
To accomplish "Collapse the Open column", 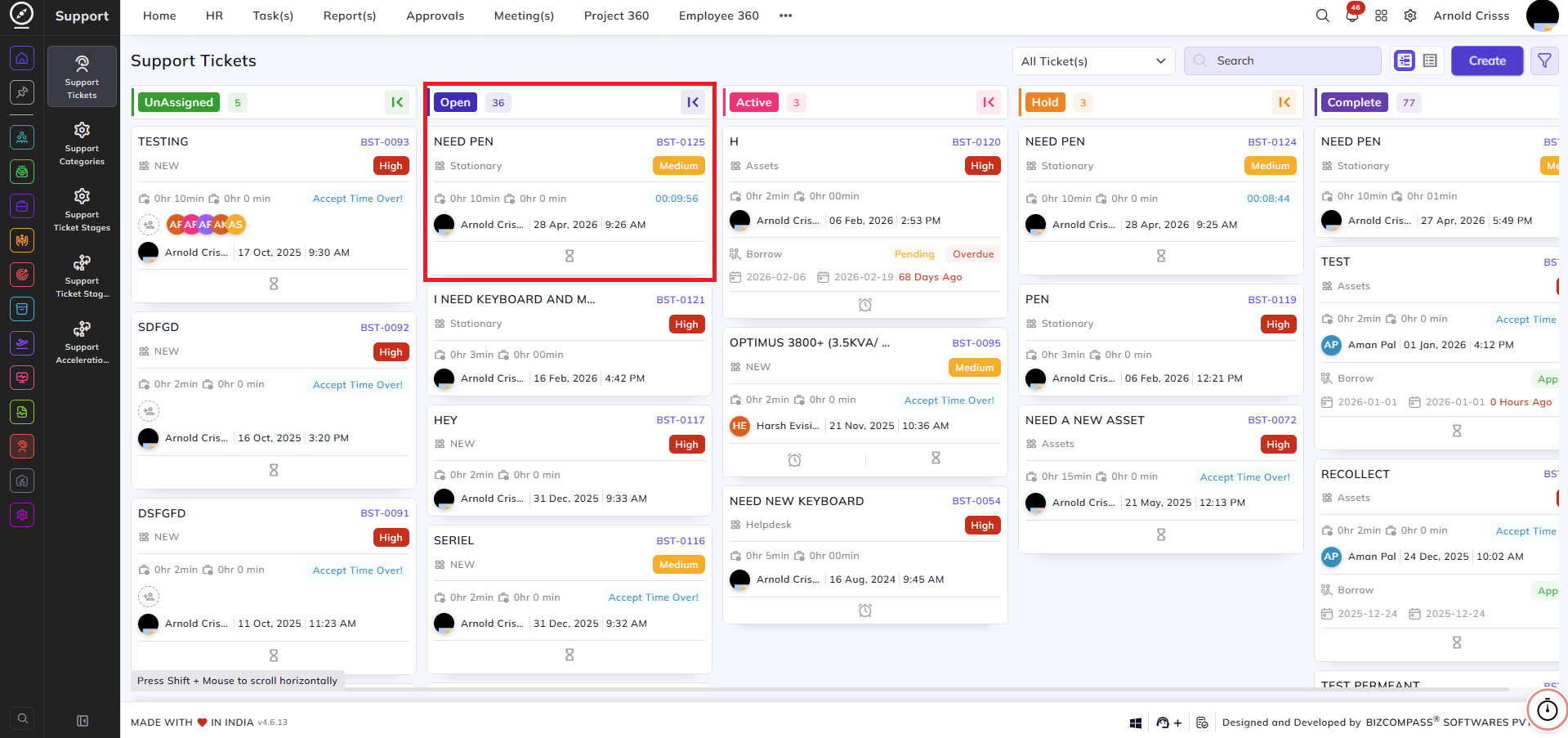I will [693, 102].
